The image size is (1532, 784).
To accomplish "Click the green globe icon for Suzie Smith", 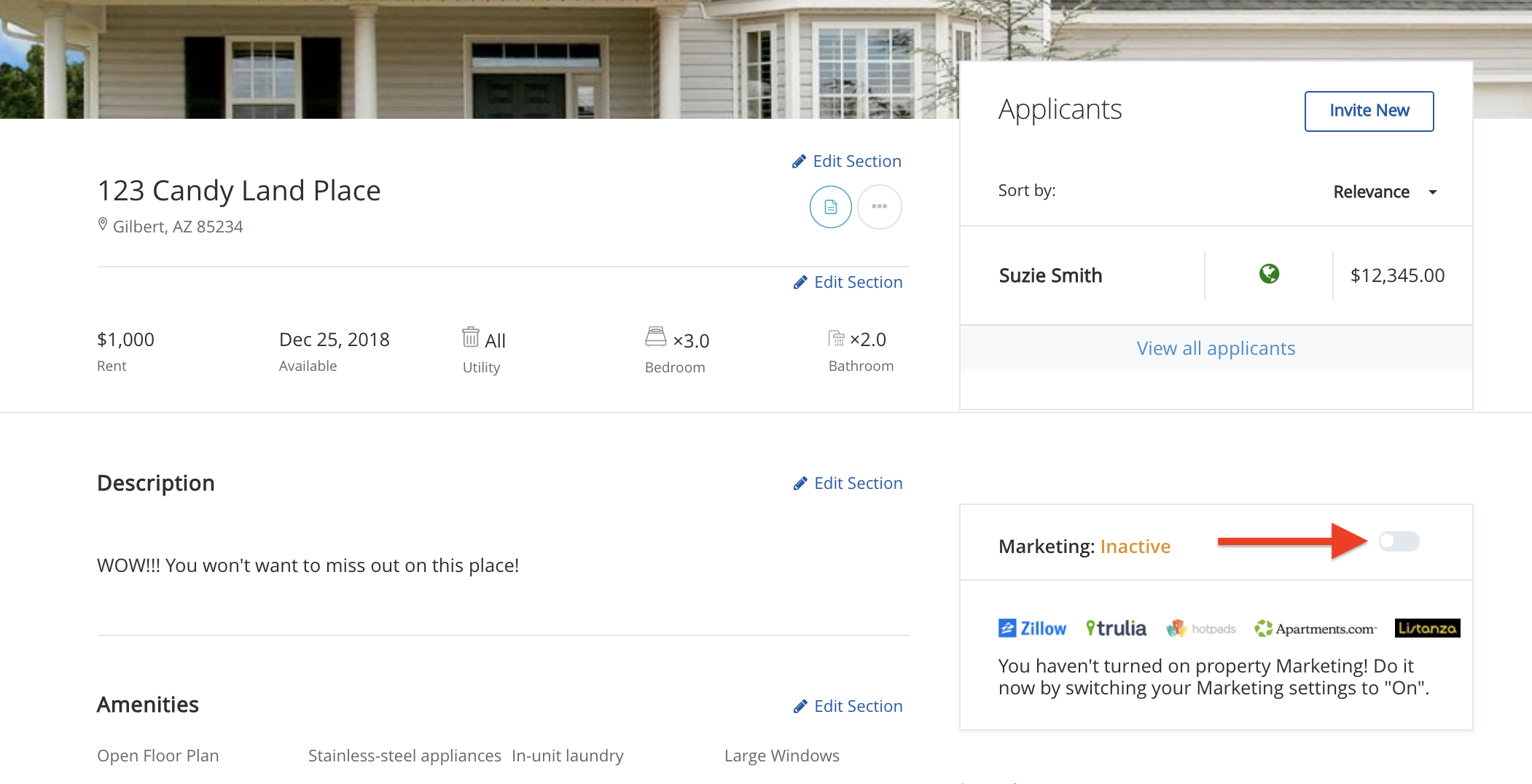I will coord(1269,274).
